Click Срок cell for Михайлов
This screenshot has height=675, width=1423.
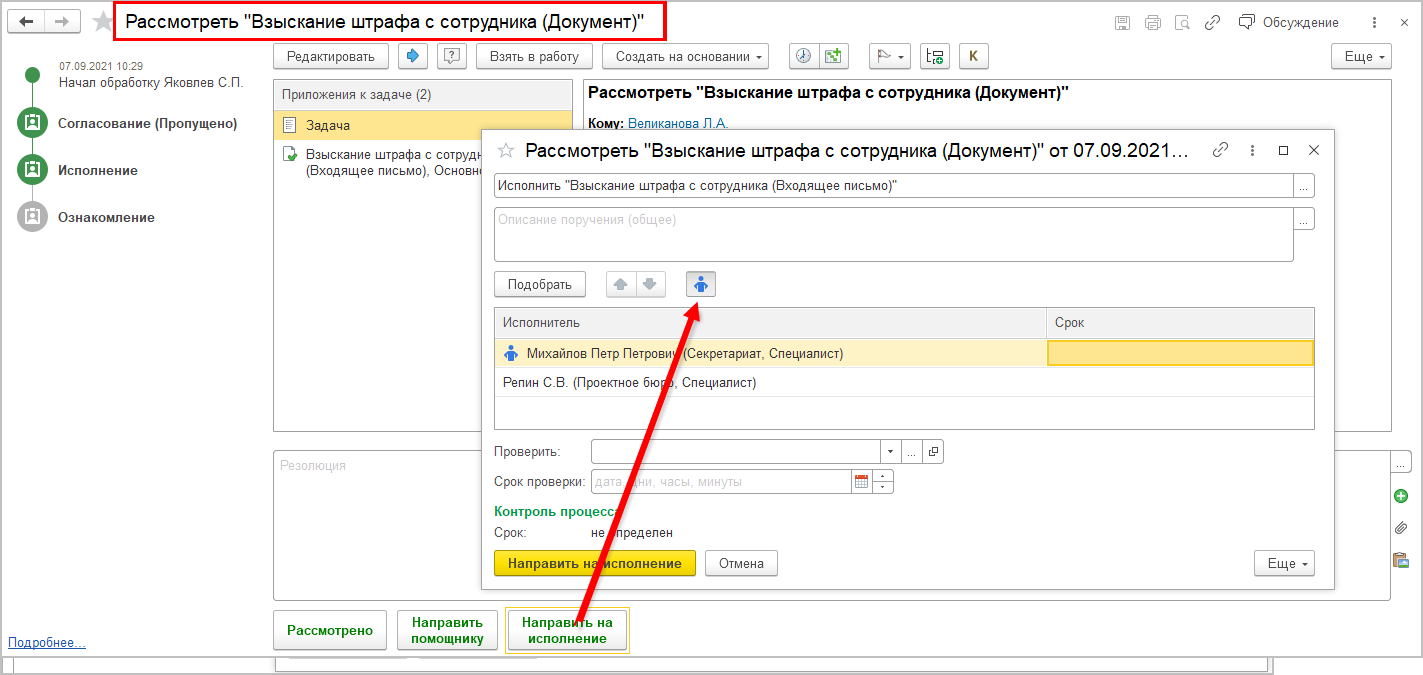[x=1180, y=353]
